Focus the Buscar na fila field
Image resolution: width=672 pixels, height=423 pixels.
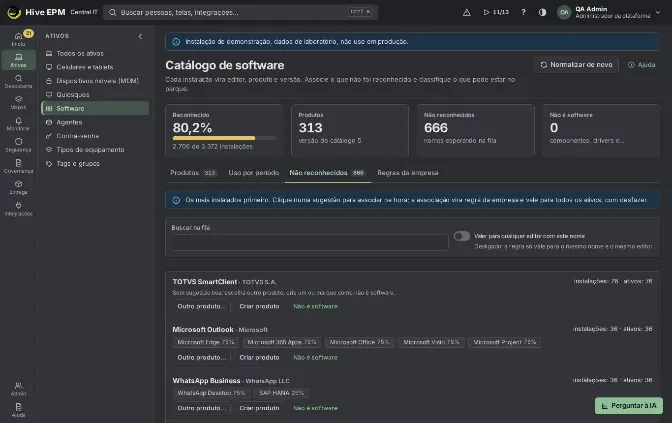(310, 243)
